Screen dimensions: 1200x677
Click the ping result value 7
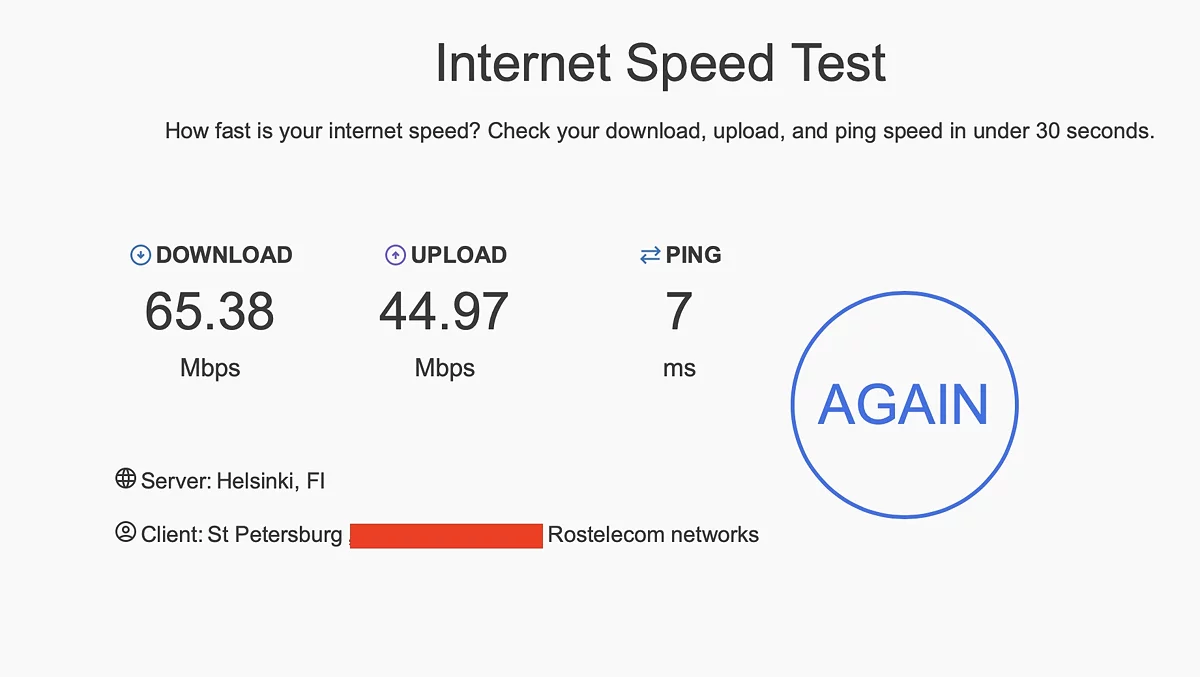(x=679, y=311)
